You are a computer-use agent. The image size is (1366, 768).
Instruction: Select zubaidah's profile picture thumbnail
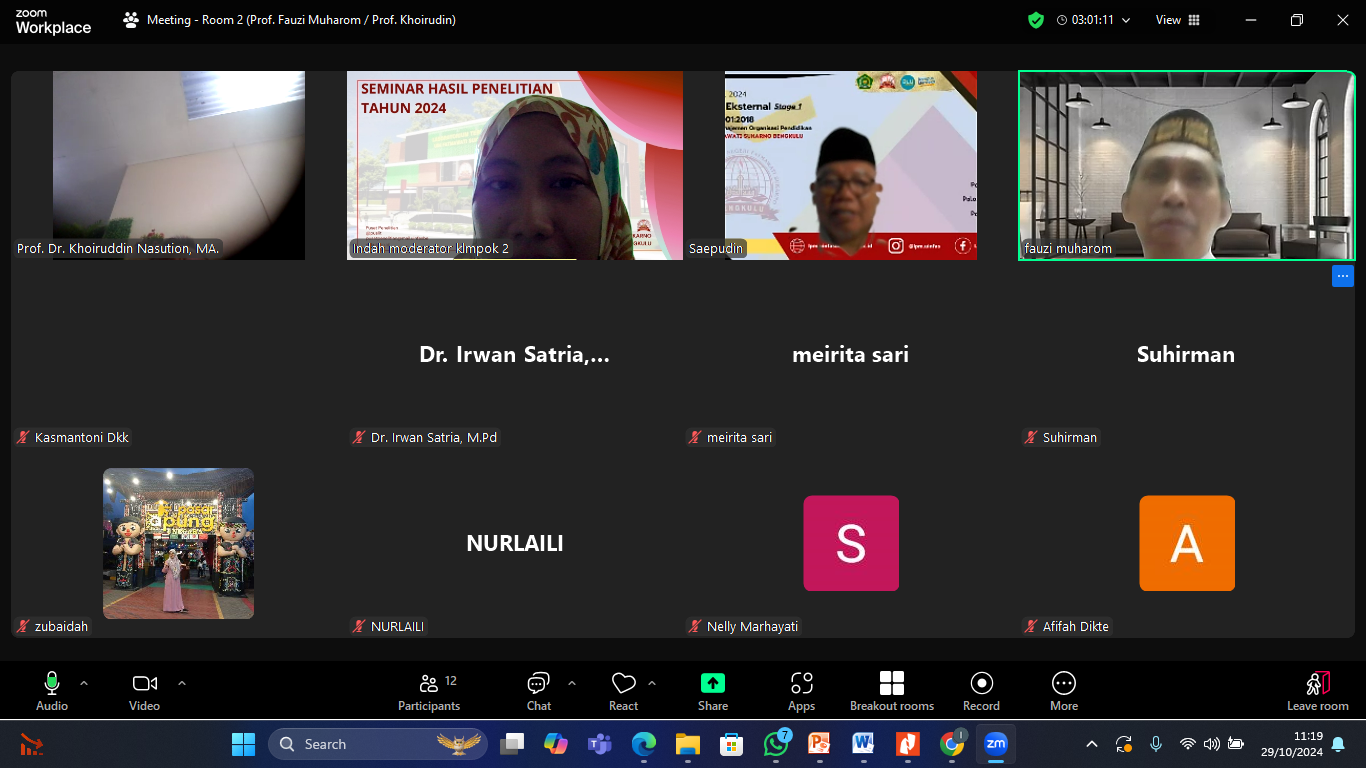click(178, 543)
